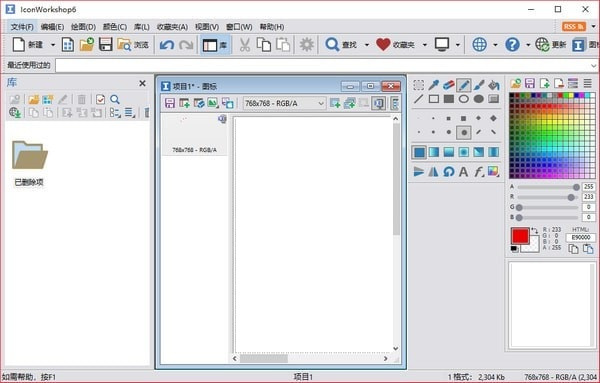Click the globe web icon
The image size is (600, 383).
(479, 45)
